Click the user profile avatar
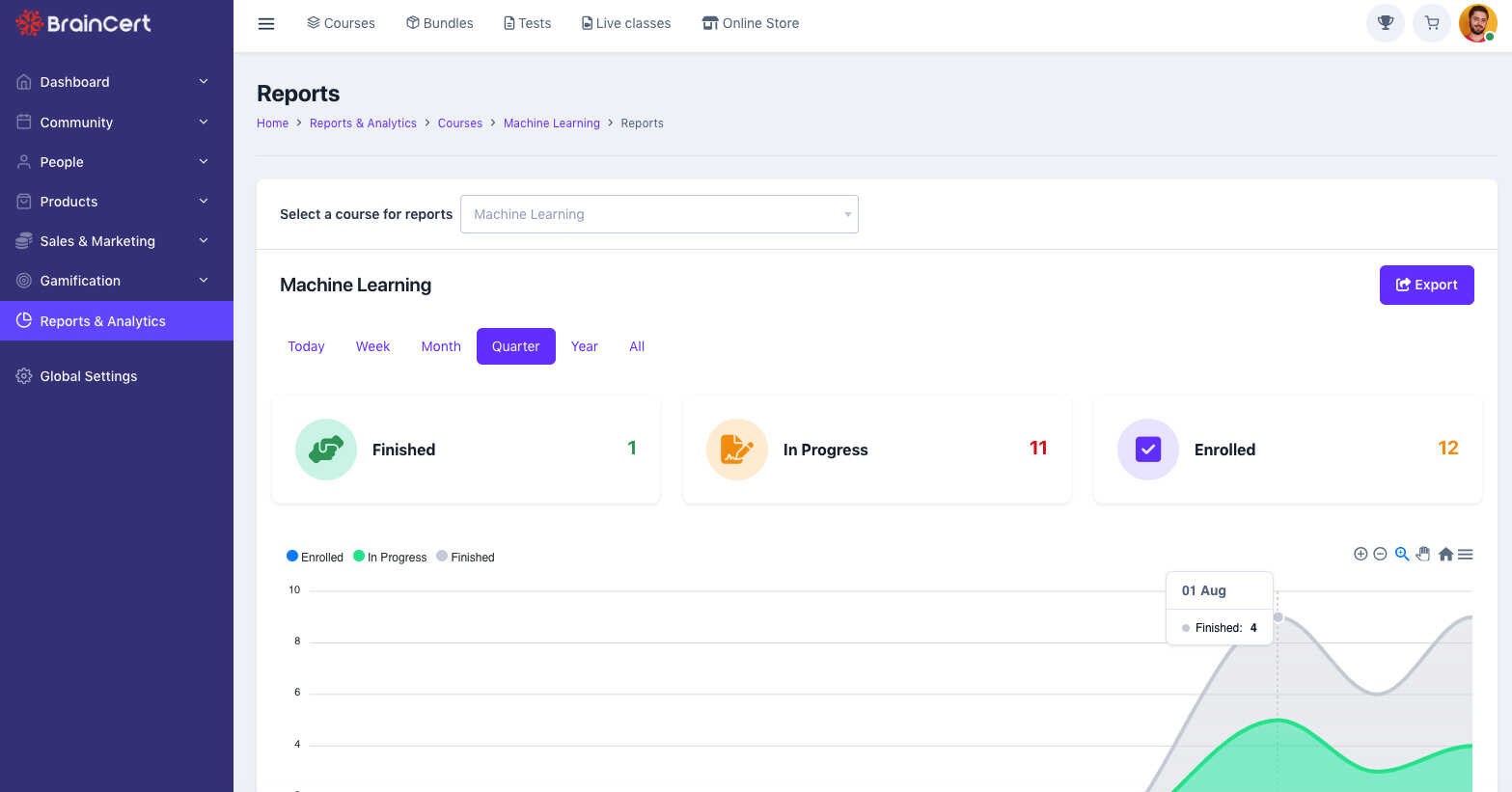This screenshot has width=1512, height=792. tap(1477, 23)
